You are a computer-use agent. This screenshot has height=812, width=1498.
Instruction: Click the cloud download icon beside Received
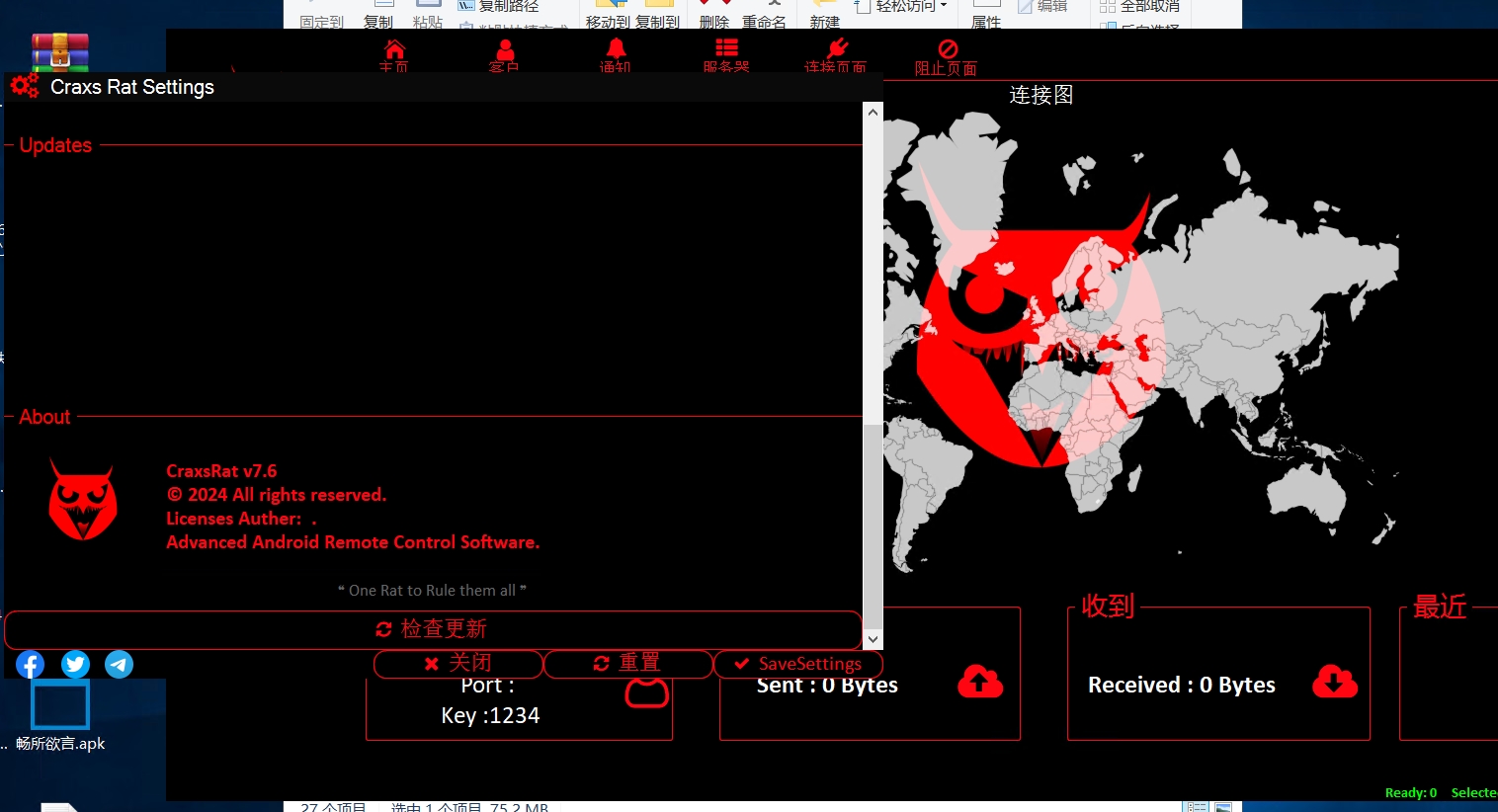(1335, 682)
